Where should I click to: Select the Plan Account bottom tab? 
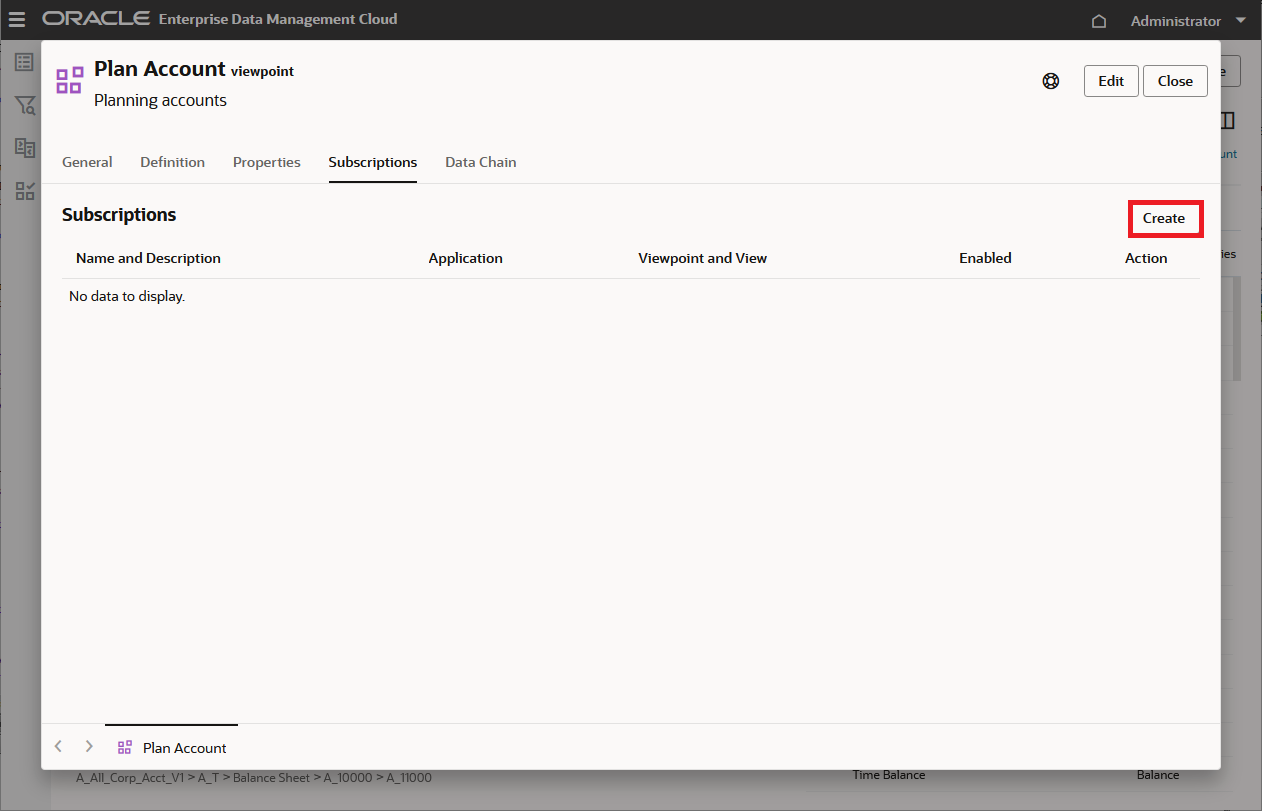[172, 748]
